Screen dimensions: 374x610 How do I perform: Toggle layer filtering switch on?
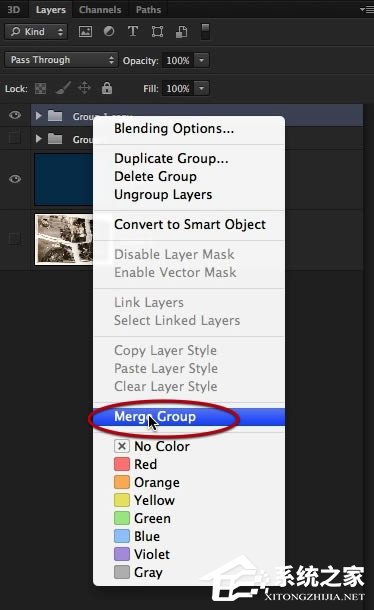coord(205,32)
